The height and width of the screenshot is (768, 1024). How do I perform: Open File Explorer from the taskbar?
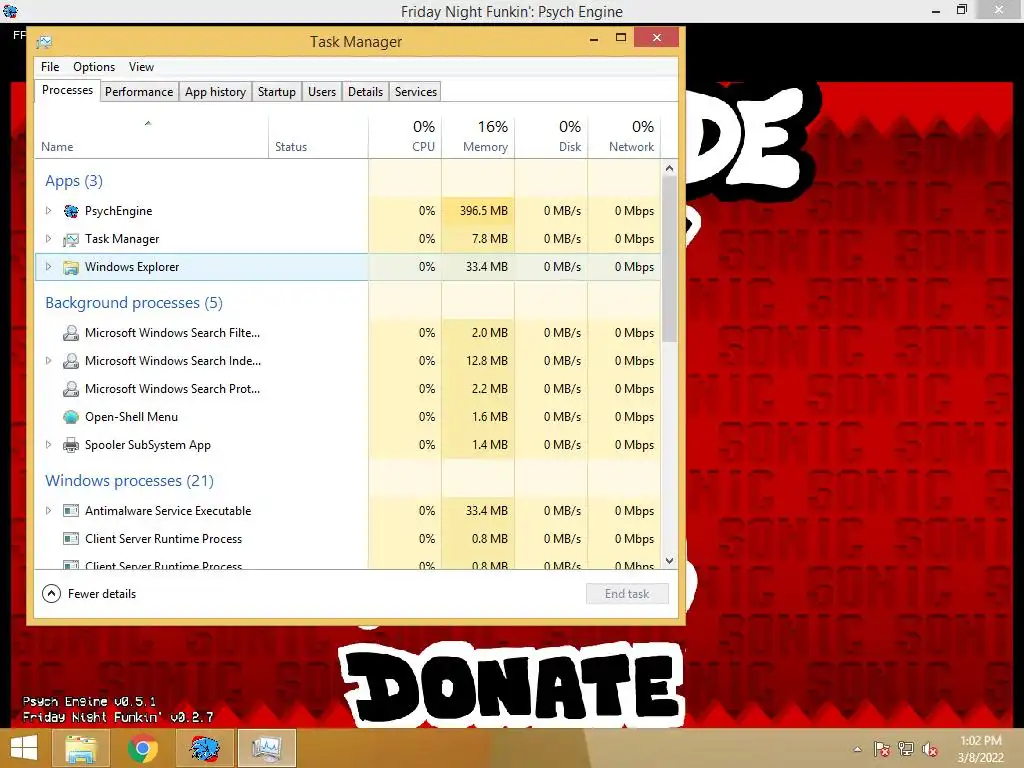pos(81,748)
